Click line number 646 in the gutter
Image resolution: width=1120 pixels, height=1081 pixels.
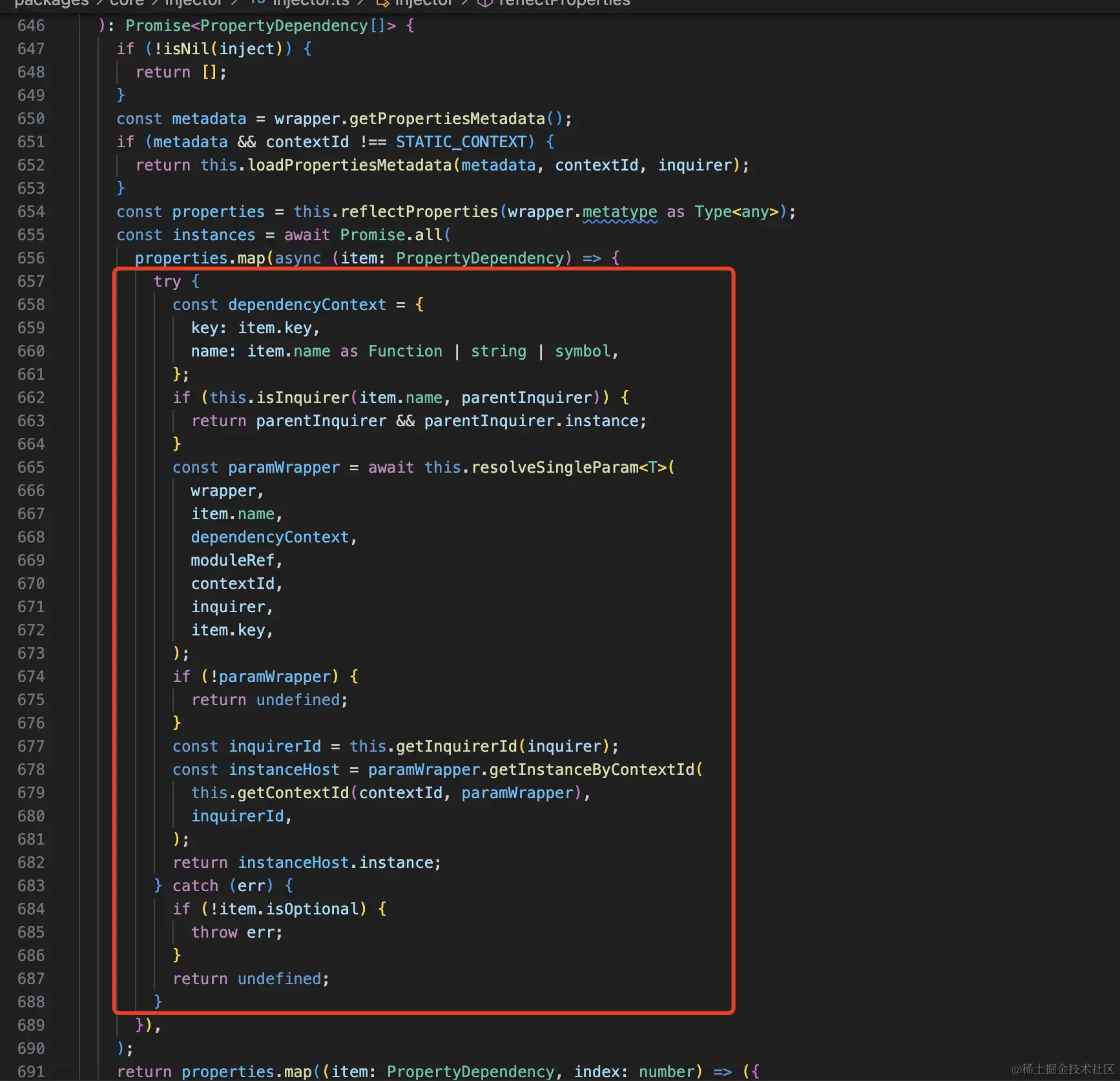(31, 26)
